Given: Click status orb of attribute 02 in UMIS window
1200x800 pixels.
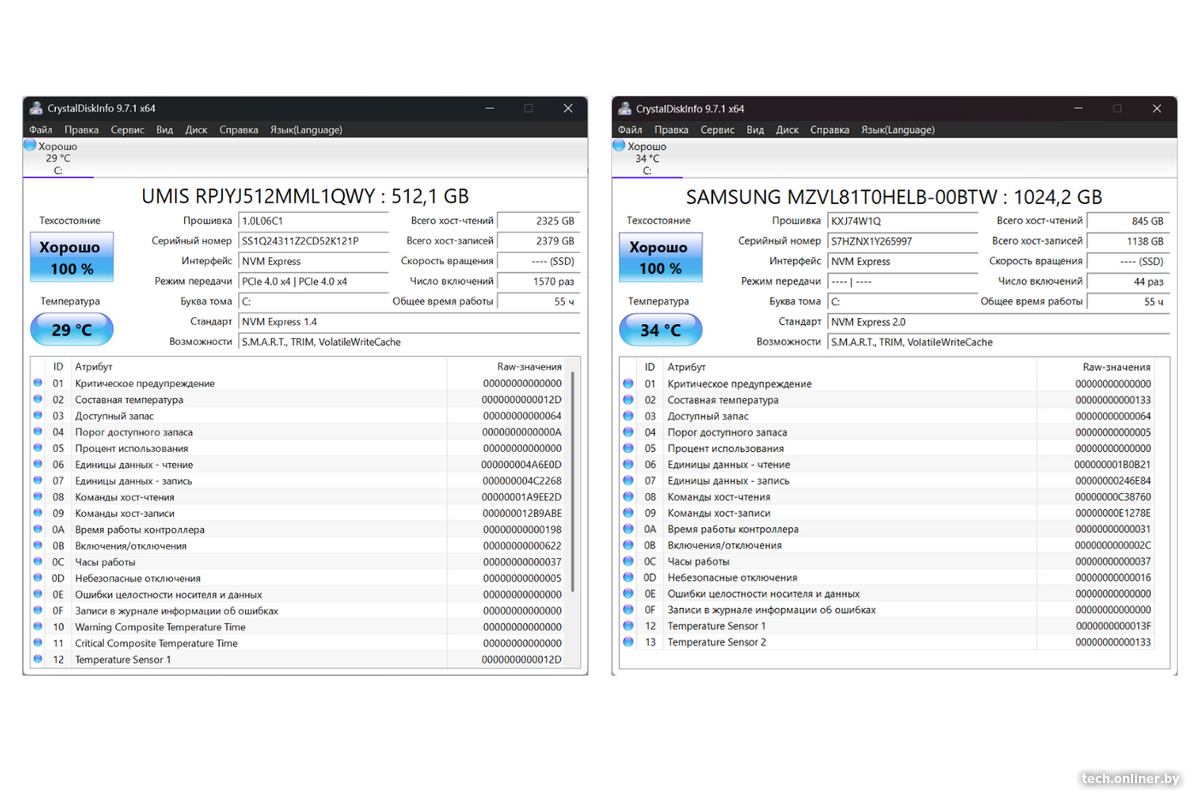Looking at the screenshot, I should tap(39, 399).
